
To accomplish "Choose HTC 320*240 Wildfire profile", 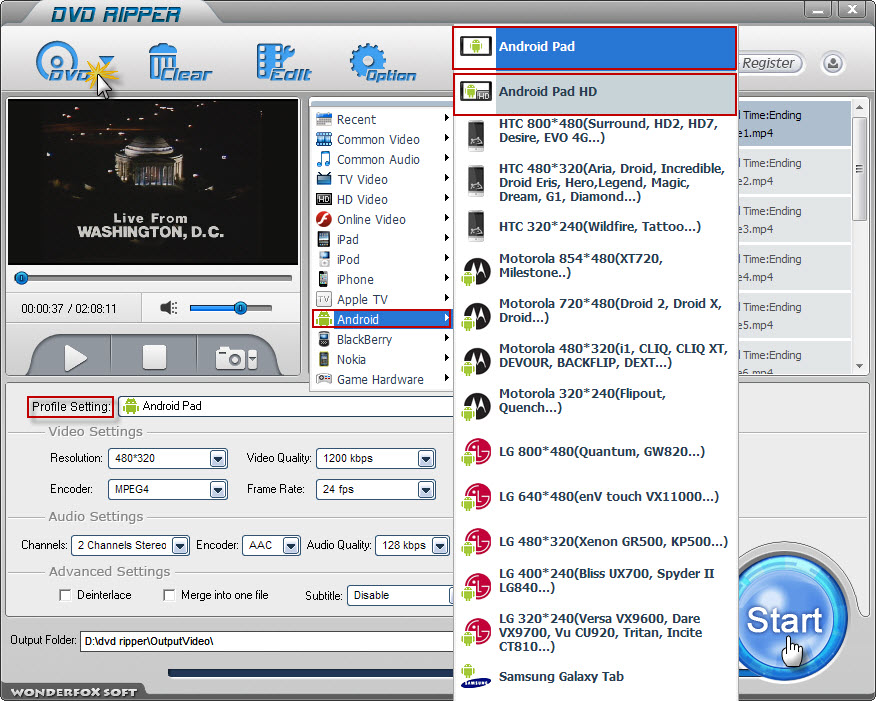I will (594, 226).
